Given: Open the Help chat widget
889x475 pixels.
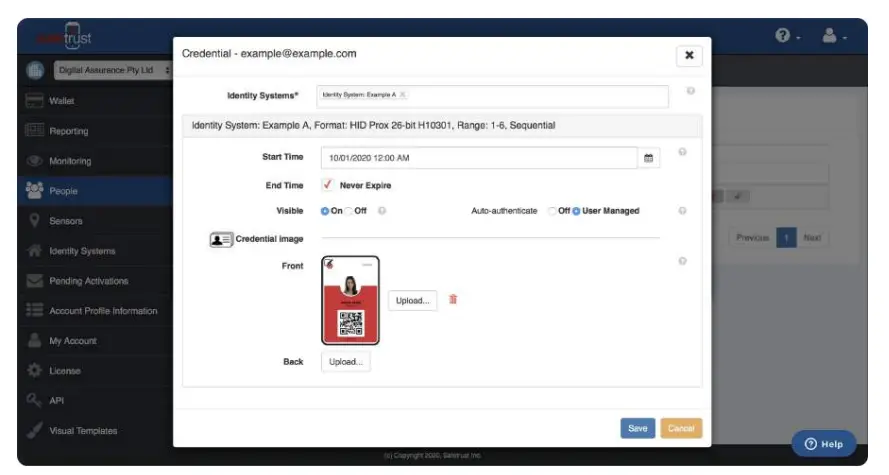Looking at the screenshot, I should click(824, 444).
